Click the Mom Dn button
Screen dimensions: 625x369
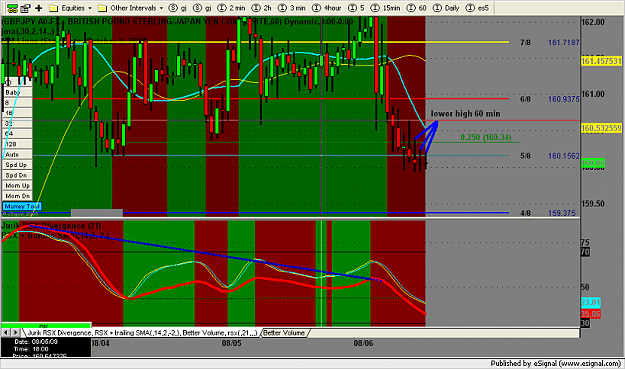pos(18,196)
